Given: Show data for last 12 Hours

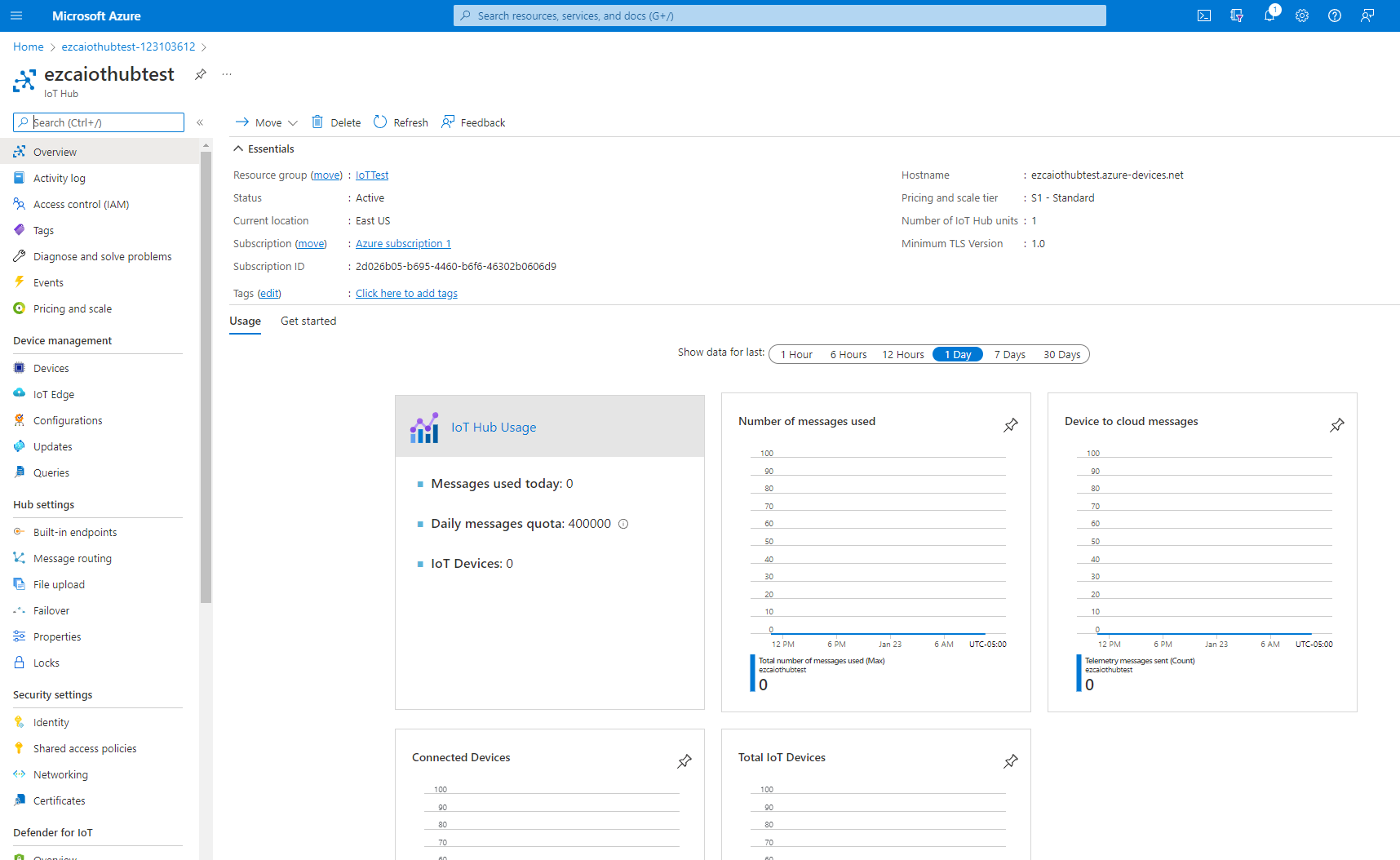Looking at the screenshot, I should coord(903,354).
